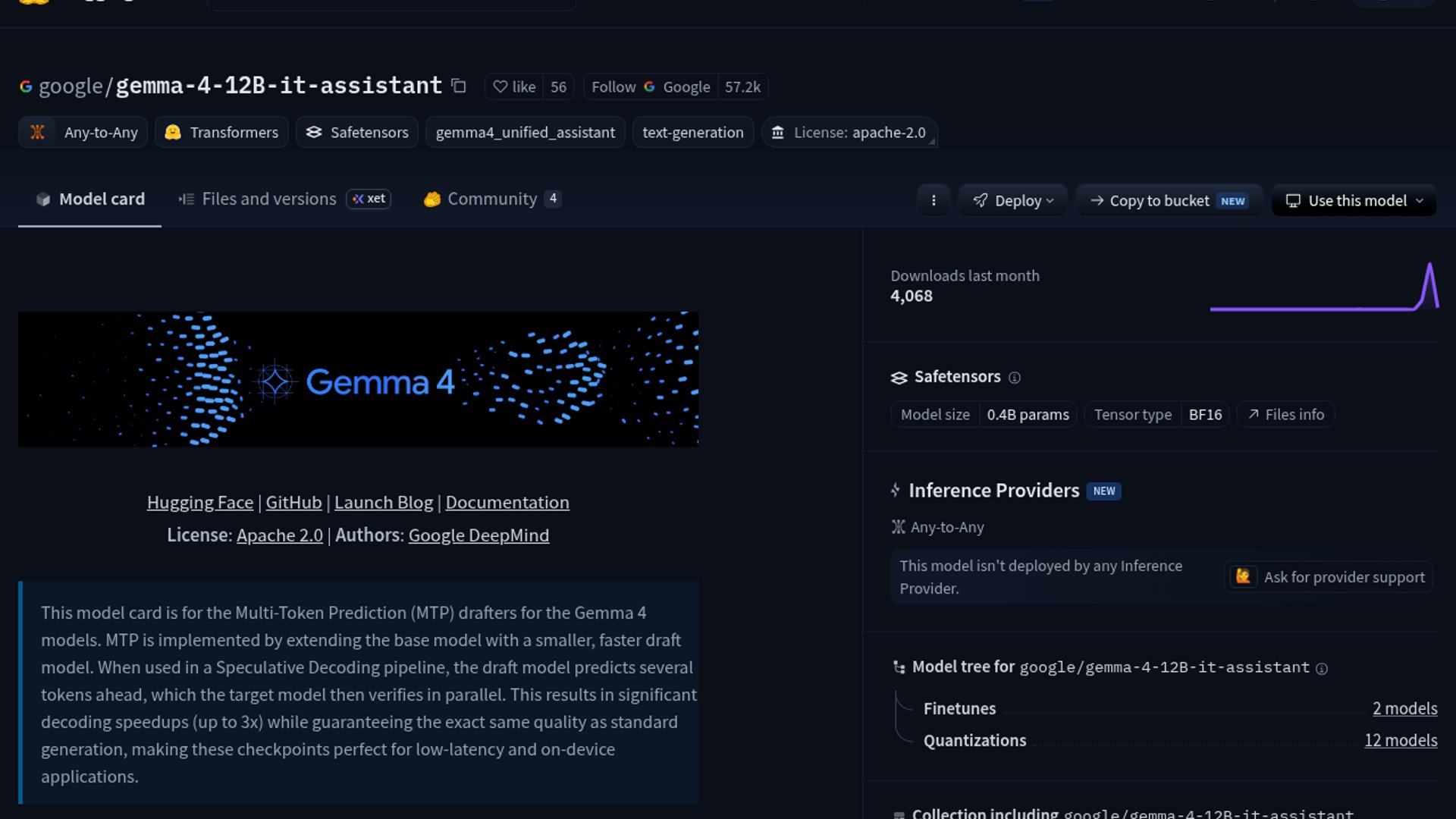The width and height of the screenshot is (1456, 819).
Task: Open the 56 likes count
Action: coord(558,86)
